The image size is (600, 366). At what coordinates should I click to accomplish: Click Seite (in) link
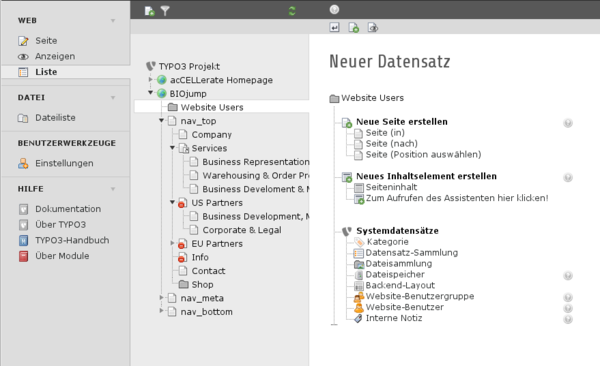point(385,133)
